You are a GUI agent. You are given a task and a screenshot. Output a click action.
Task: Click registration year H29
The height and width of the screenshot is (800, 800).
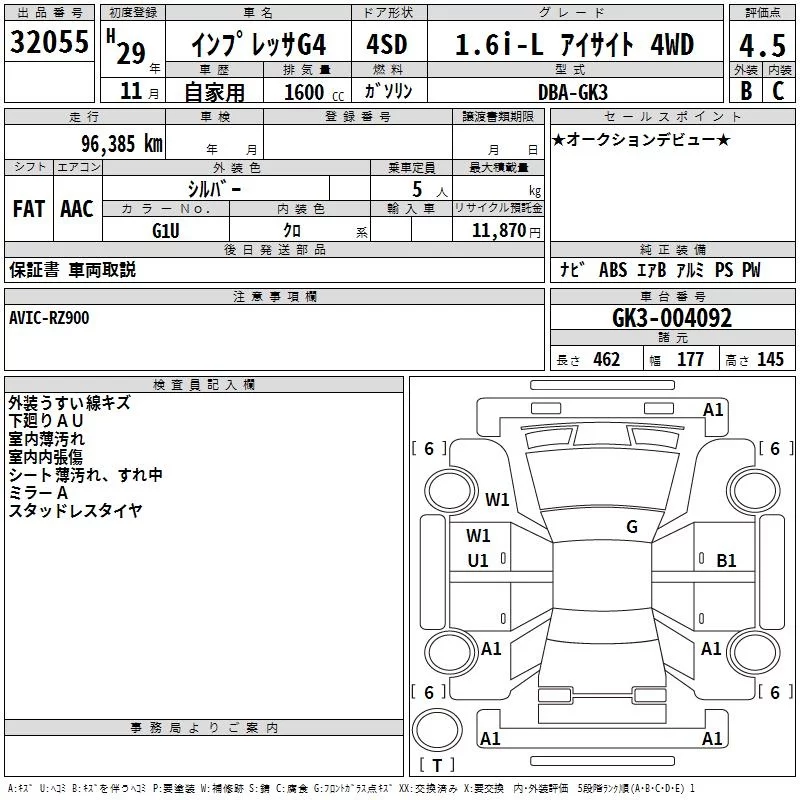(x=126, y=48)
